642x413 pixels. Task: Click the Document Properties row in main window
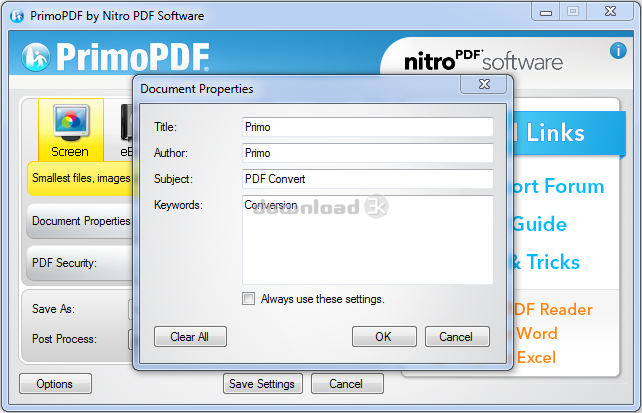pyautogui.click(x=81, y=221)
